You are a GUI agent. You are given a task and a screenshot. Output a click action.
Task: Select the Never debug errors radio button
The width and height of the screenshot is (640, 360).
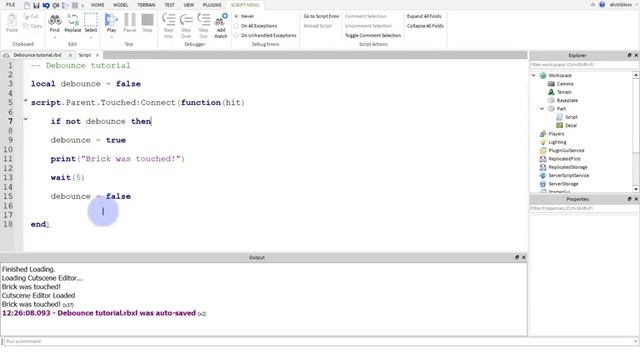pyautogui.click(x=236, y=16)
